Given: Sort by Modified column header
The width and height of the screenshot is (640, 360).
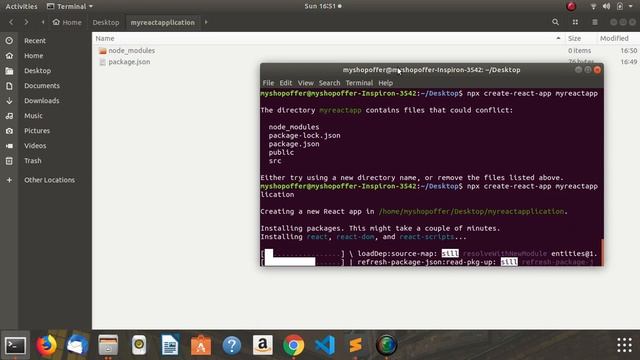Looking at the screenshot, I should coord(614,38).
